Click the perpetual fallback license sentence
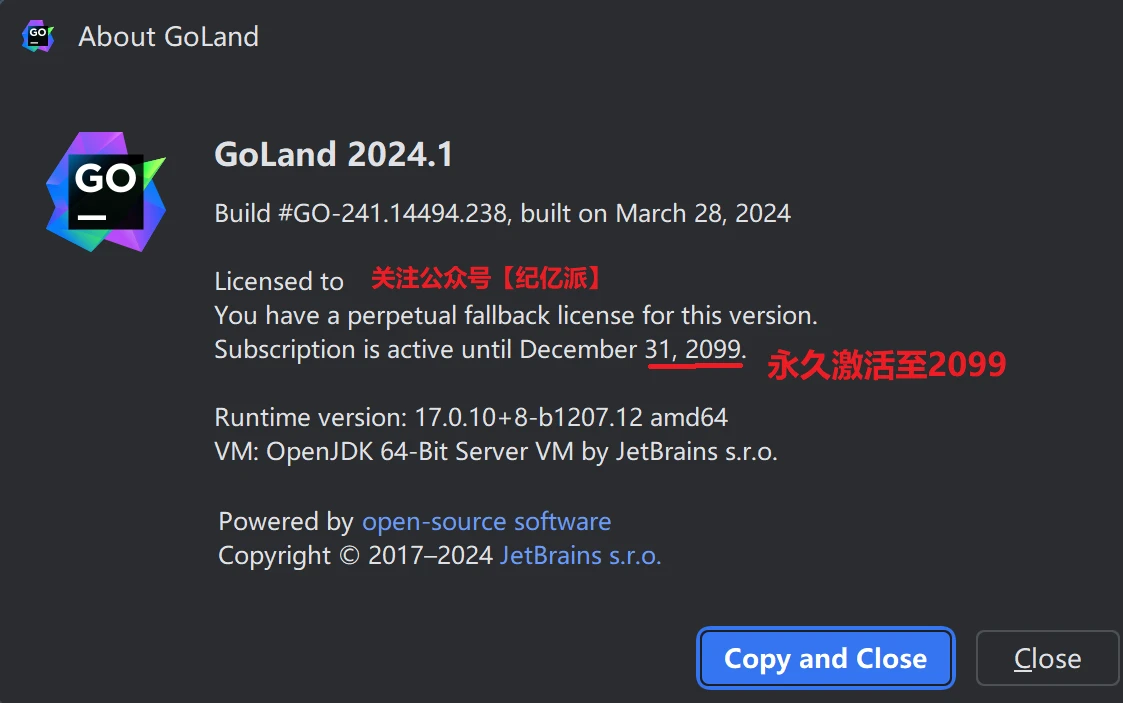 coord(516,316)
